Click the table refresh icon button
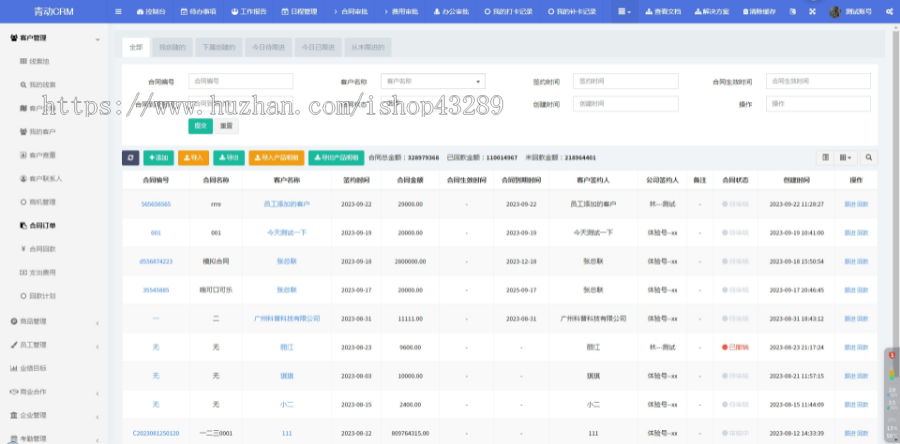The image size is (900, 444). (130, 157)
